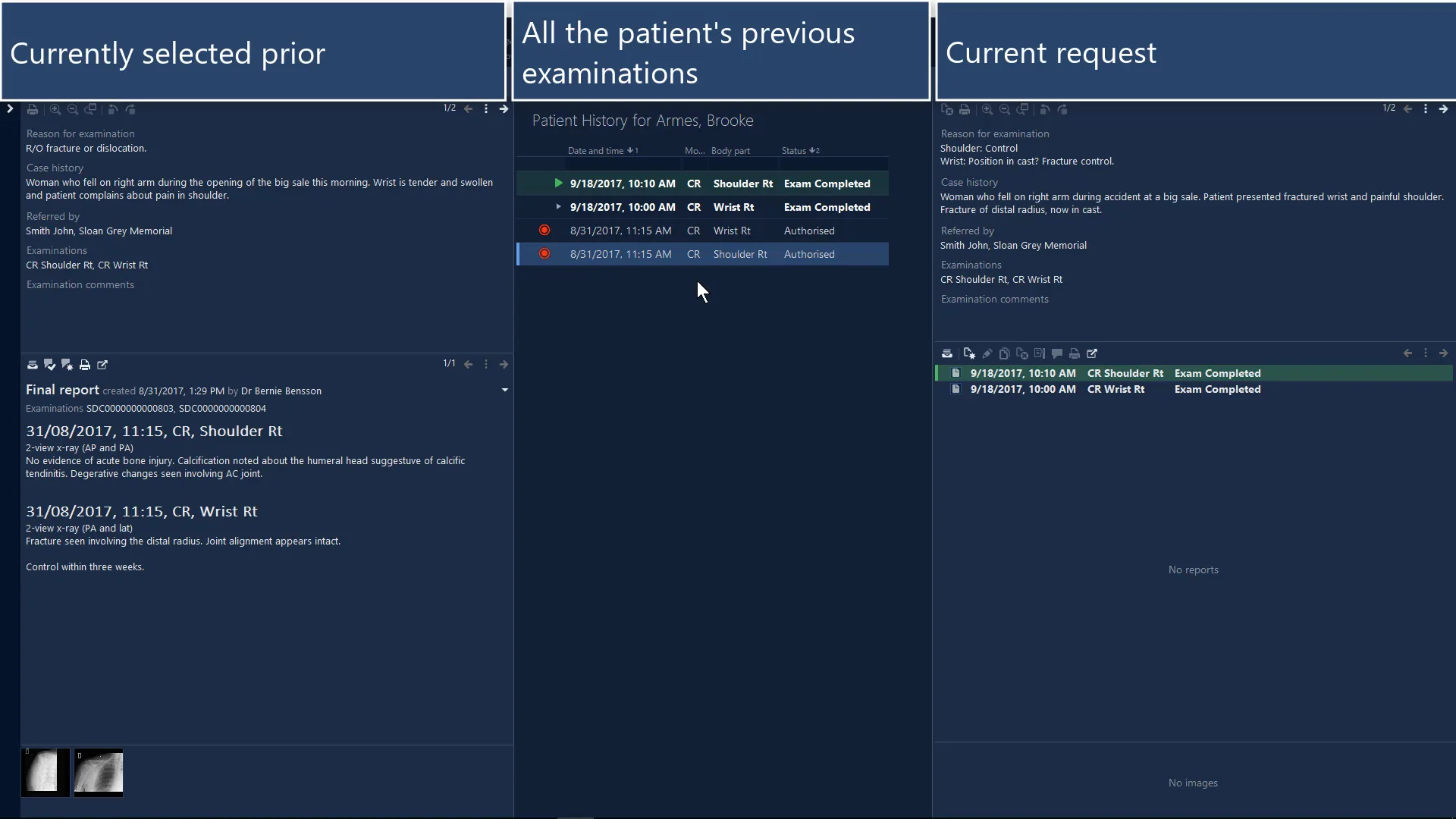Click green play marker on 9/18 Shoulder Rt row

(x=558, y=184)
